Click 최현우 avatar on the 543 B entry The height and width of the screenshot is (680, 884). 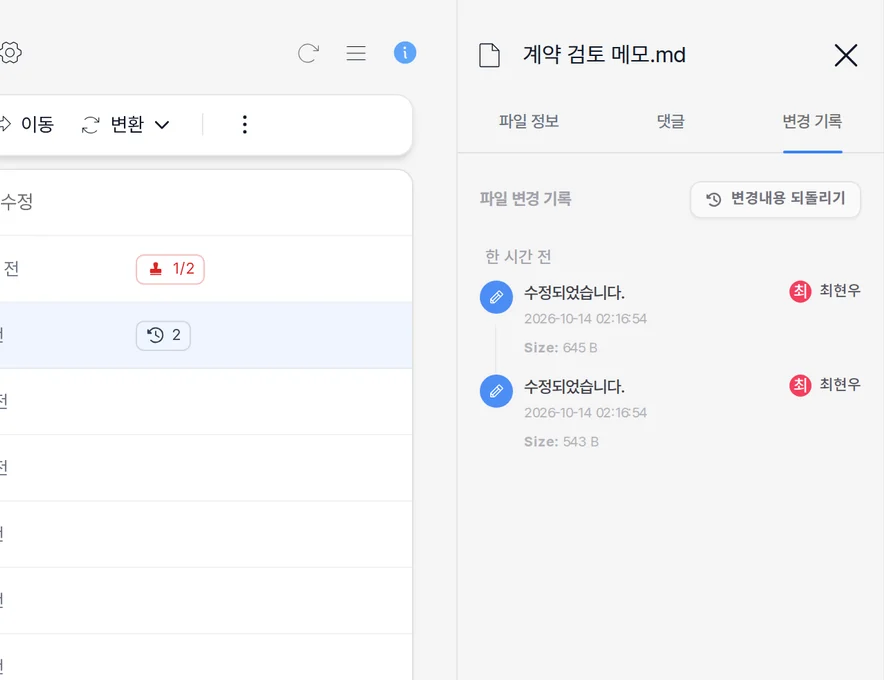(799, 385)
